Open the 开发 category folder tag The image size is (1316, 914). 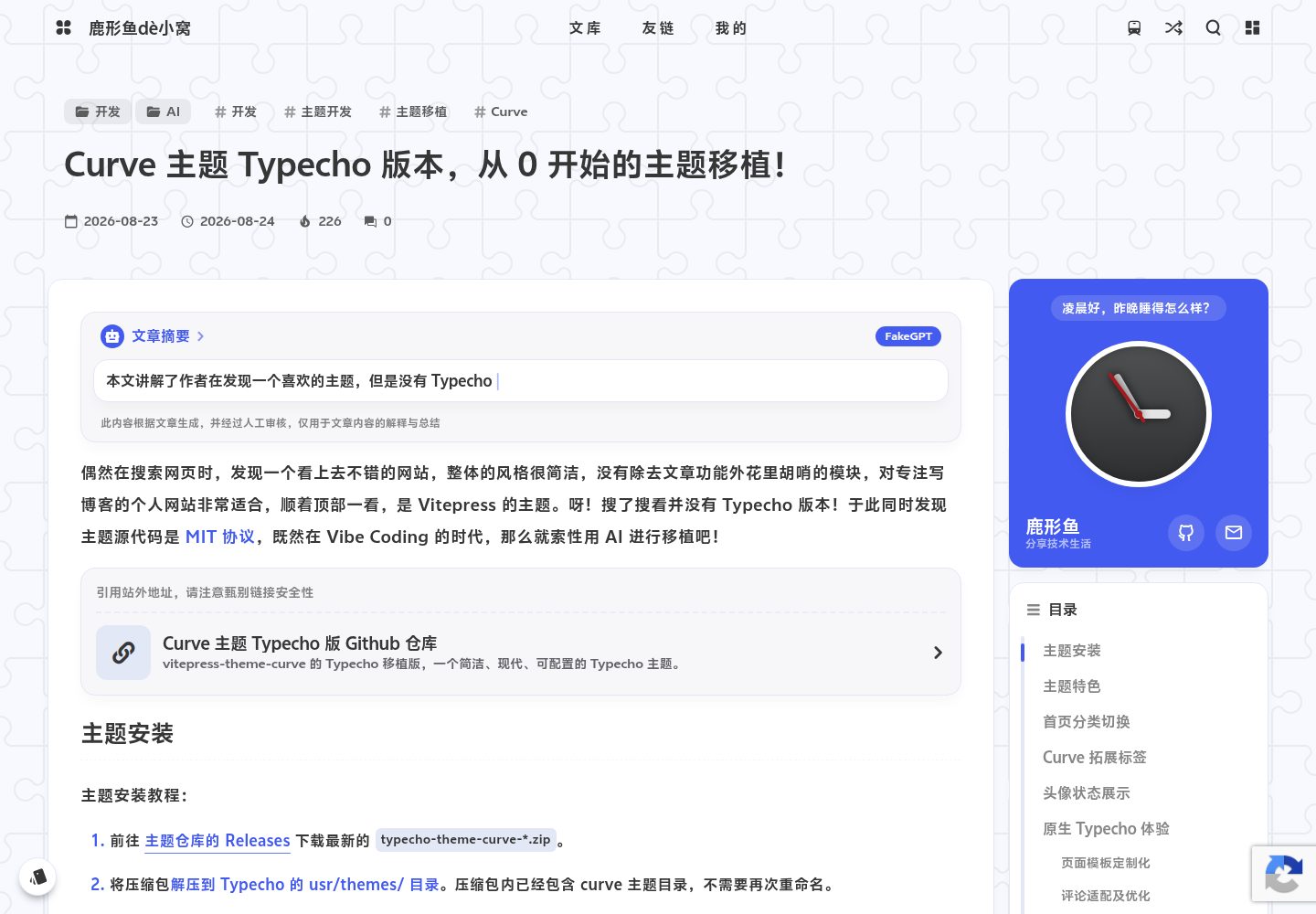point(98,112)
